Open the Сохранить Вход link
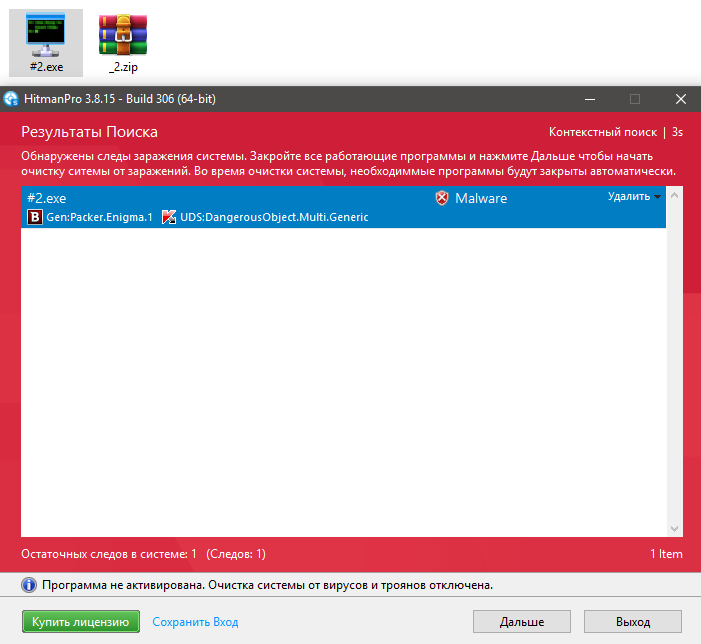This screenshot has width=701, height=644. 195,622
